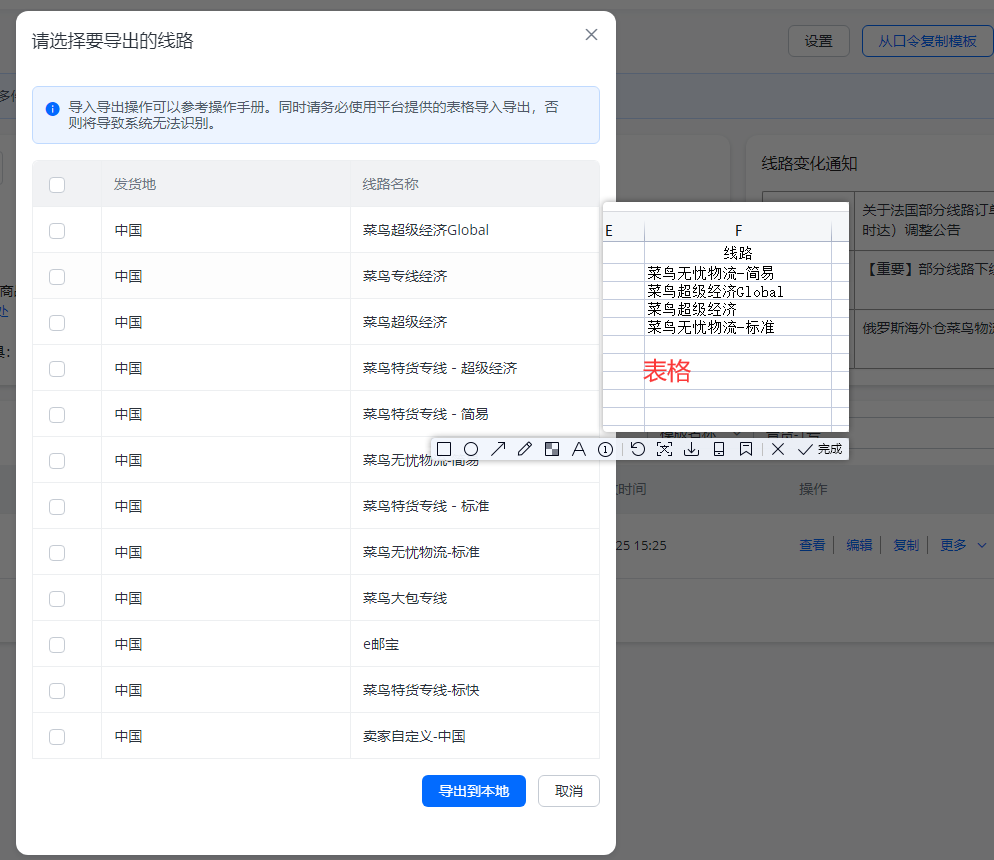Click spreadsheet cell 菜鸟无忧物流-标准
994x860 pixels.
click(x=738, y=327)
